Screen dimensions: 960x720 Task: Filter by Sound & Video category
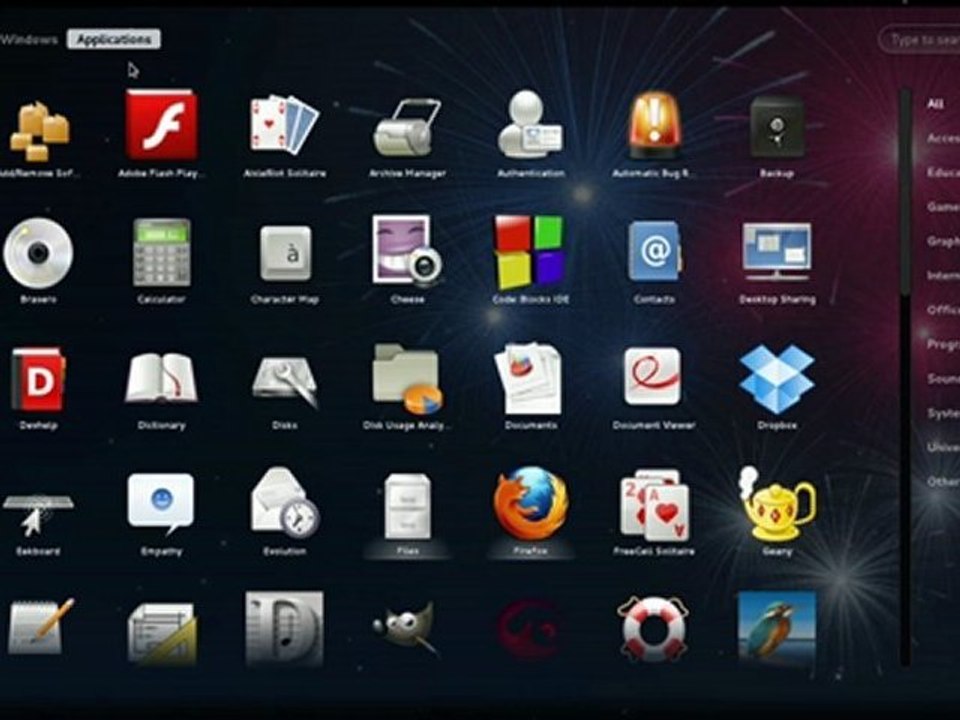(x=943, y=378)
